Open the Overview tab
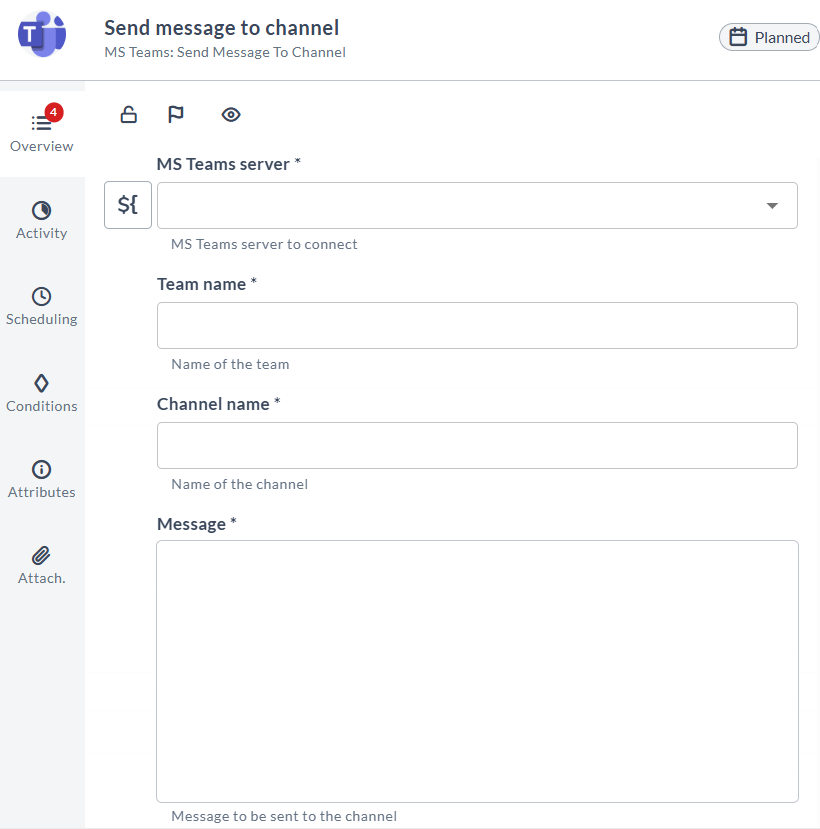 pyautogui.click(x=42, y=133)
